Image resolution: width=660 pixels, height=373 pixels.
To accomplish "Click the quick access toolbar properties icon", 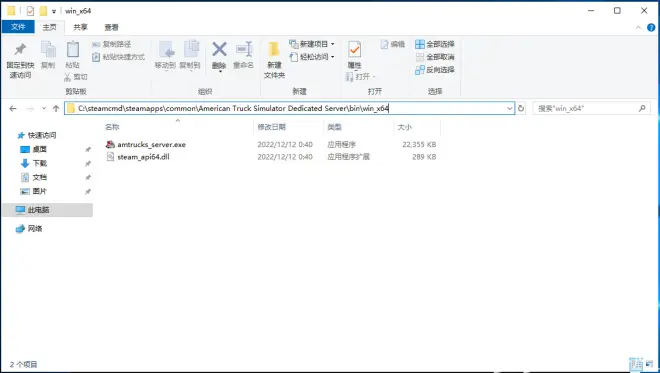I will [x=30, y=11].
